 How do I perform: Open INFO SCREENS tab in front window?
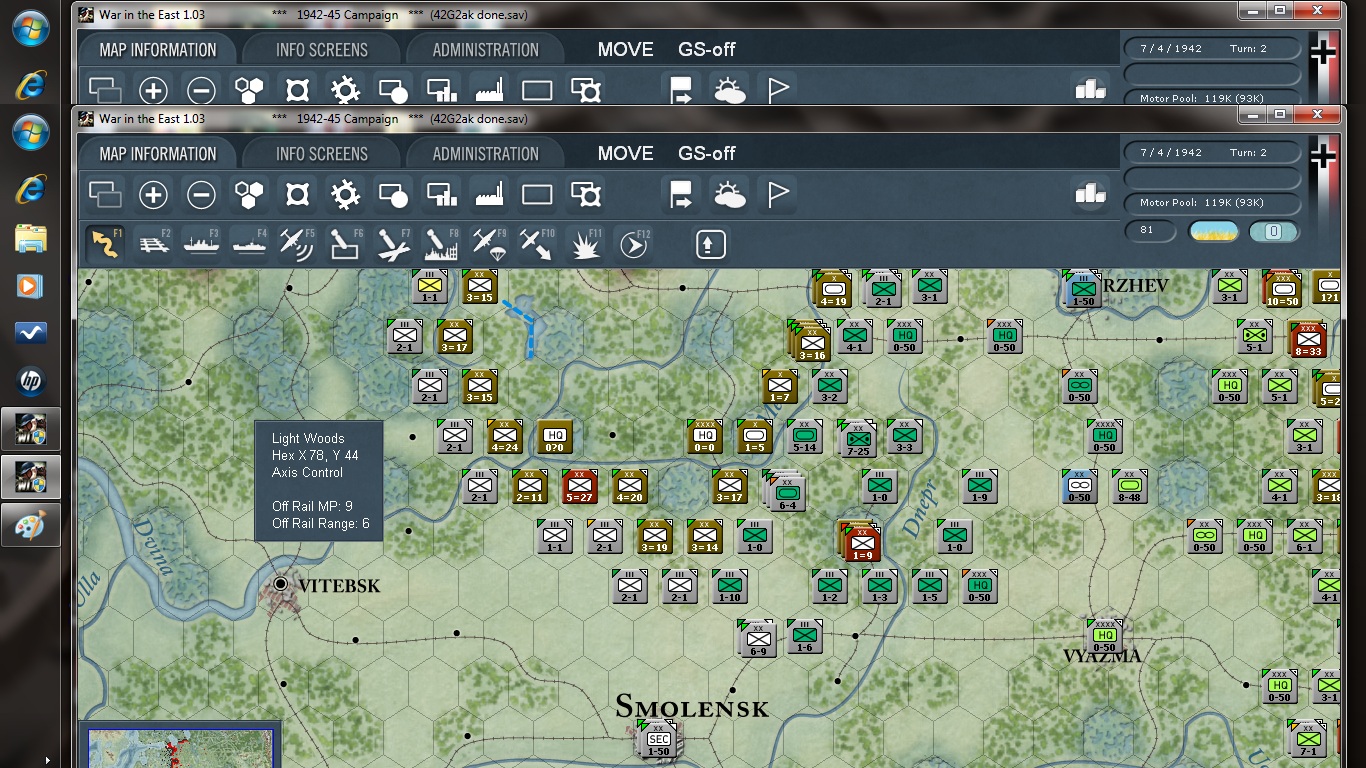click(322, 154)
